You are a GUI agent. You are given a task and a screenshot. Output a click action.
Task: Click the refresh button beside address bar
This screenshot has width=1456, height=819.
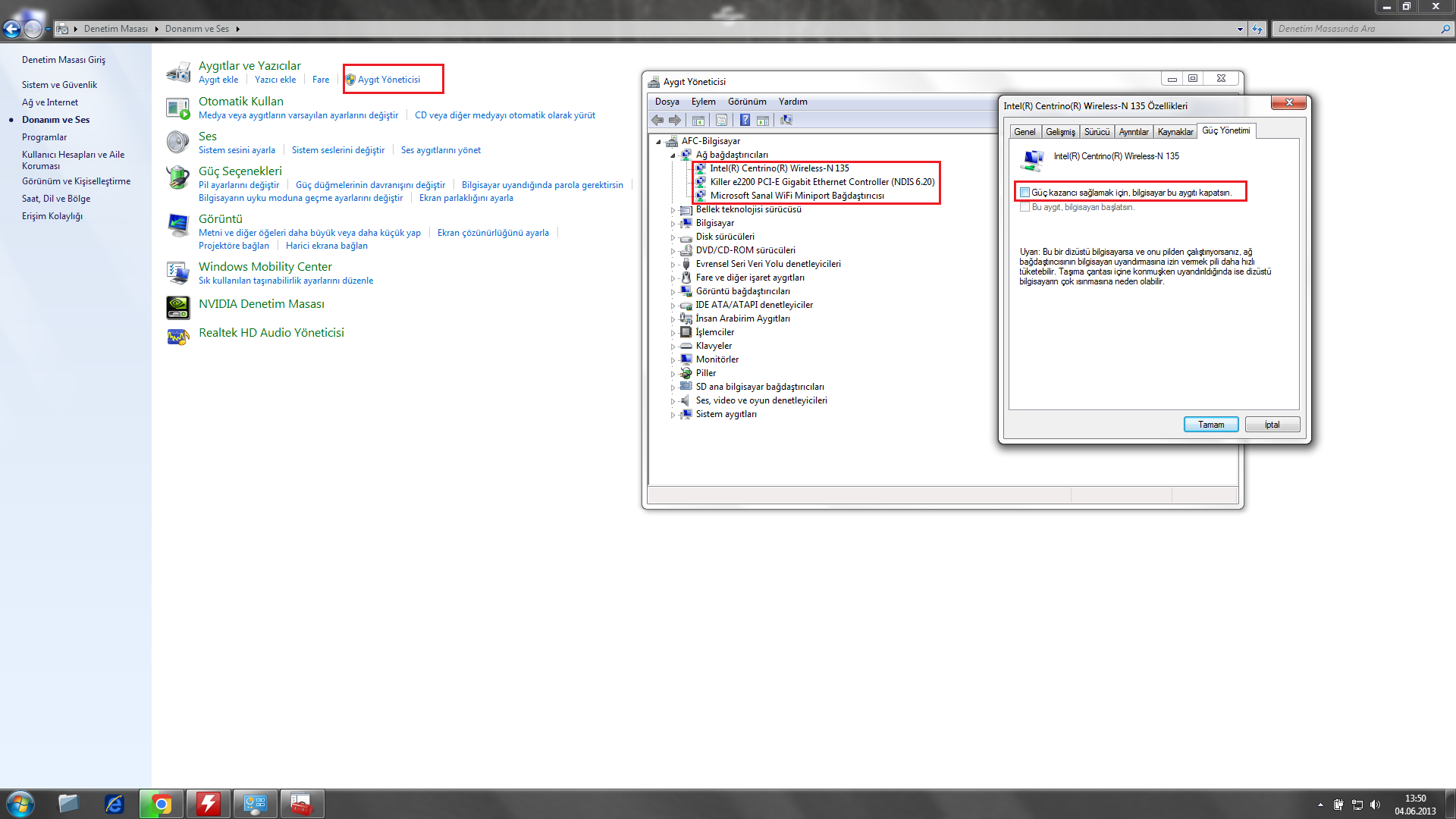tap(1257, 29)
